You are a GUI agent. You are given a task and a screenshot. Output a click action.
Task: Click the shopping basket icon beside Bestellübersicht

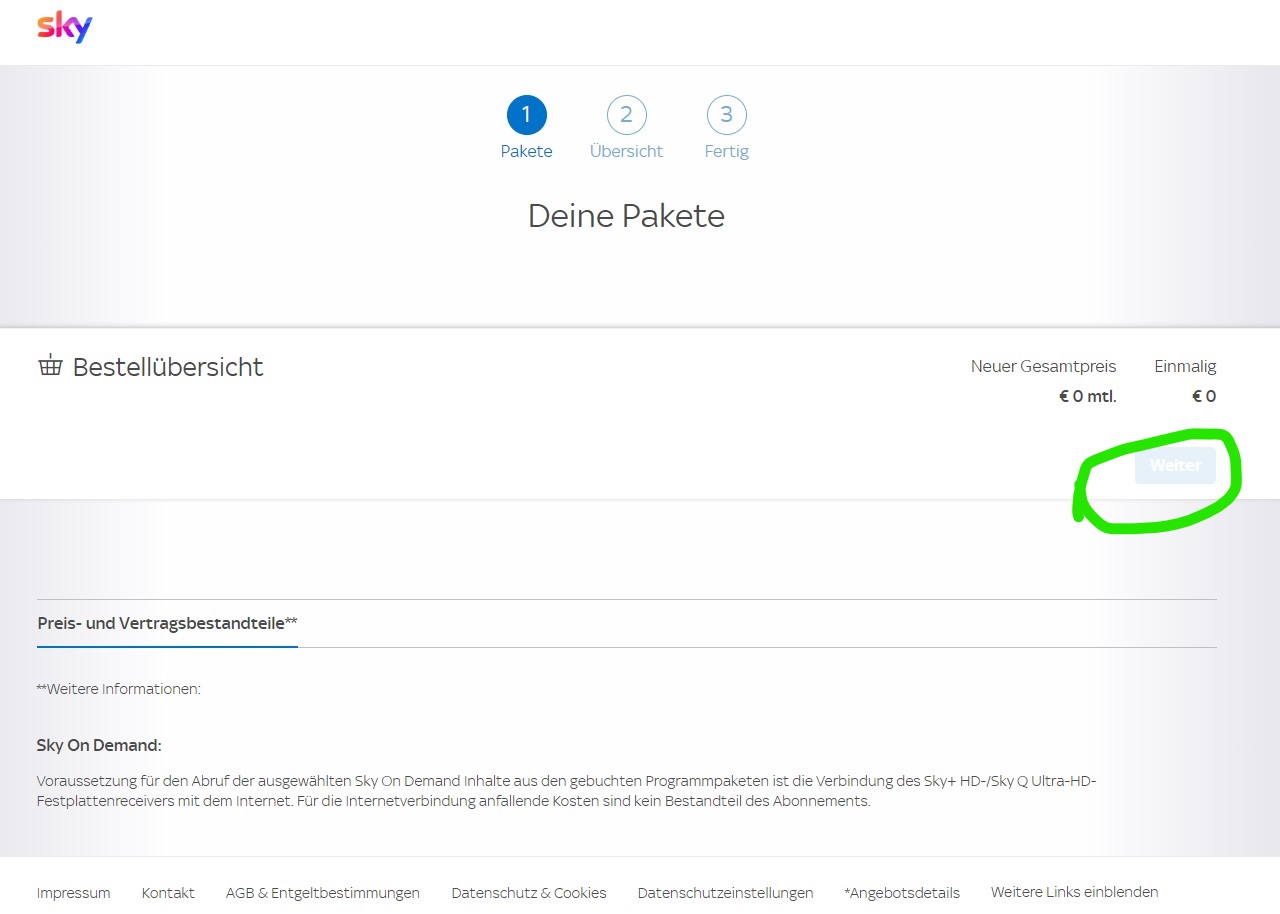point(50,366)
